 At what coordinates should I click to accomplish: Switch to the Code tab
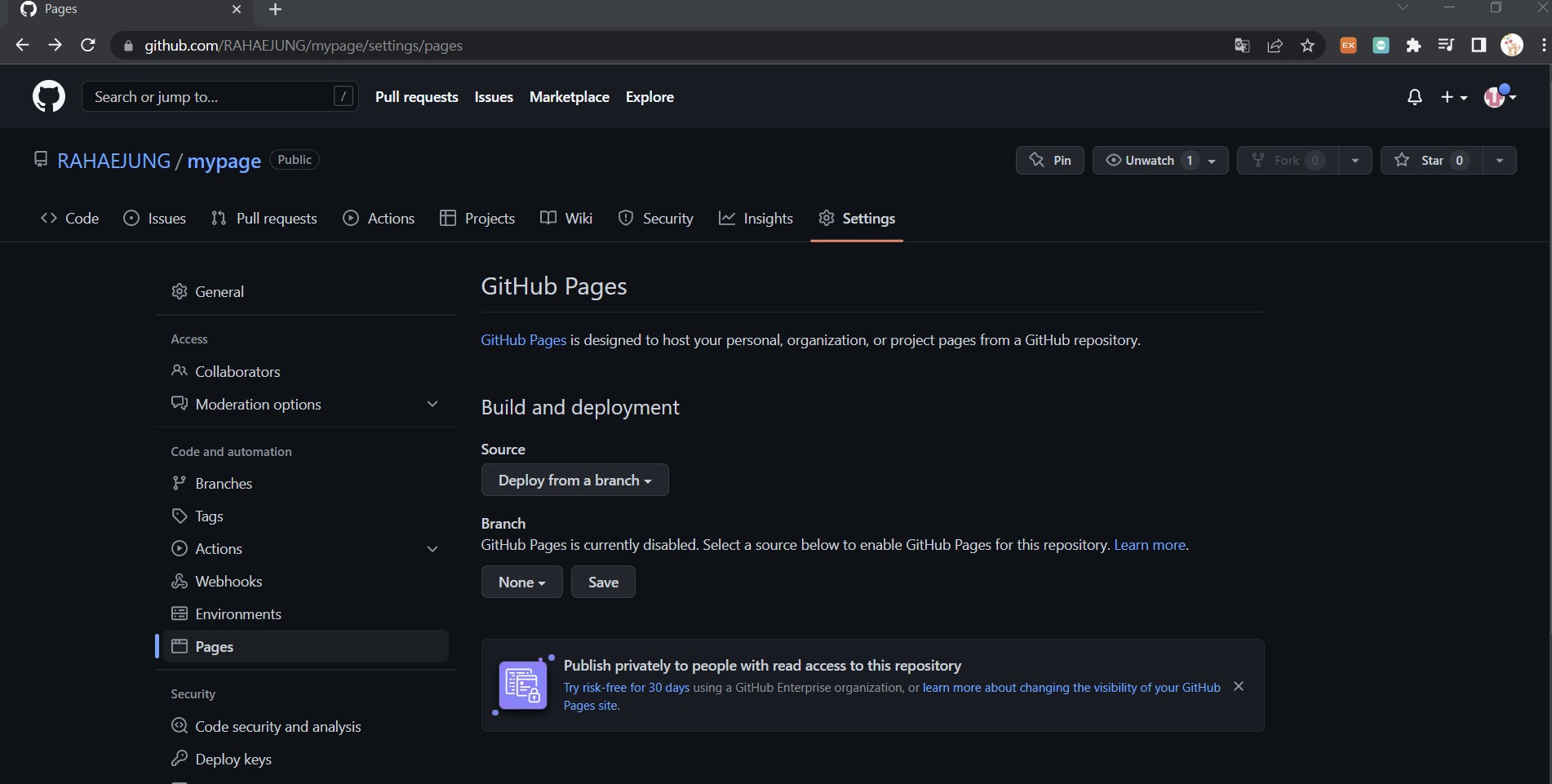(x=69, y=219)
